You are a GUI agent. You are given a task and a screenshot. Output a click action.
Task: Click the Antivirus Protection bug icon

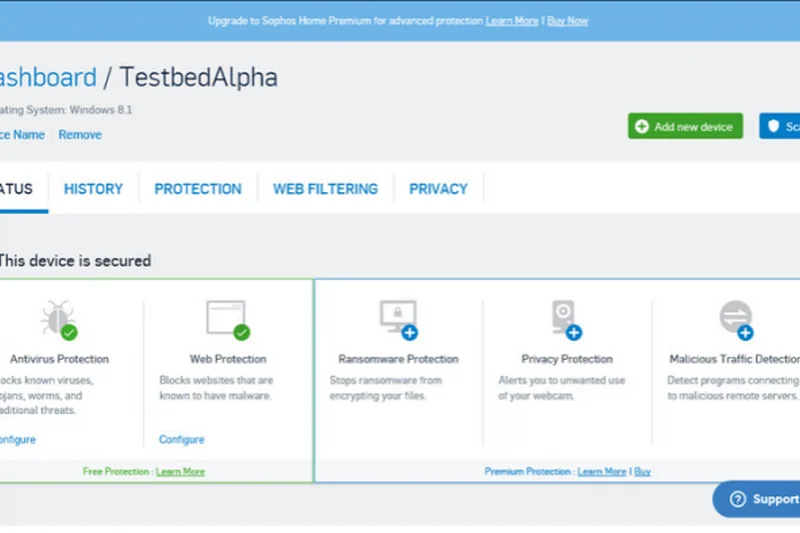(x=56, y=318)
